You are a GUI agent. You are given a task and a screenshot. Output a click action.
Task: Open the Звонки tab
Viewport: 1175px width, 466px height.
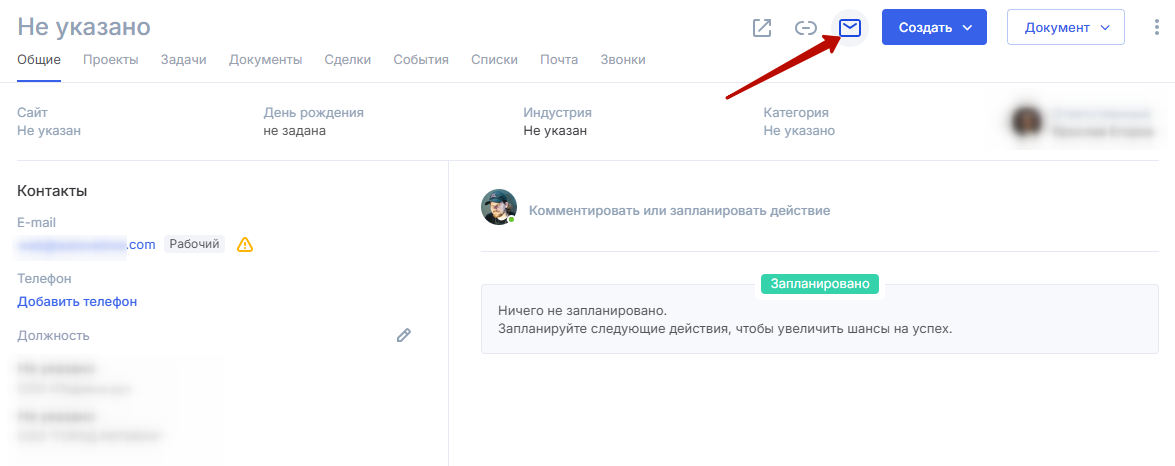[622, 60]
